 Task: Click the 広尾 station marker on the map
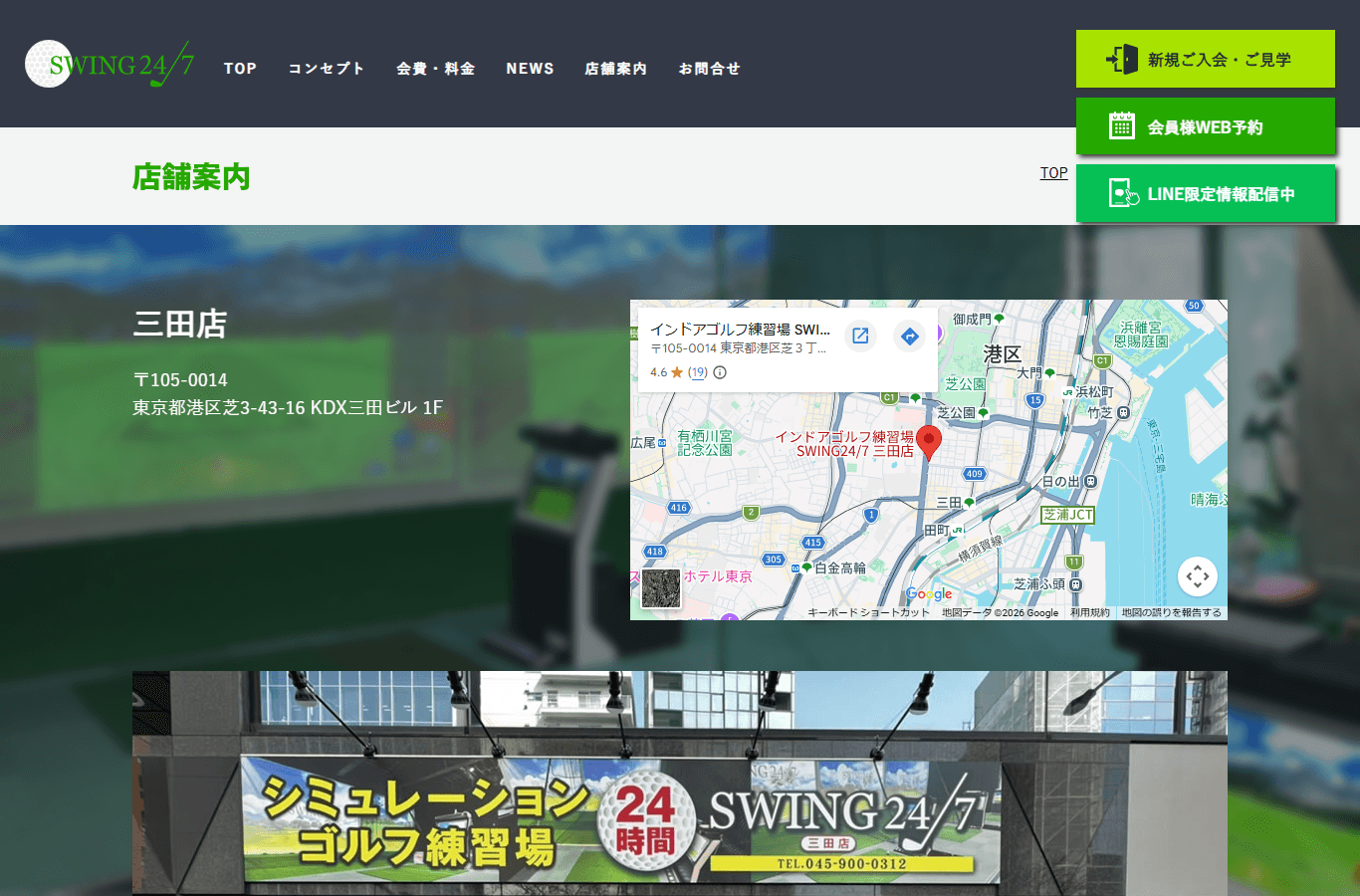click(x=662, y=443)
